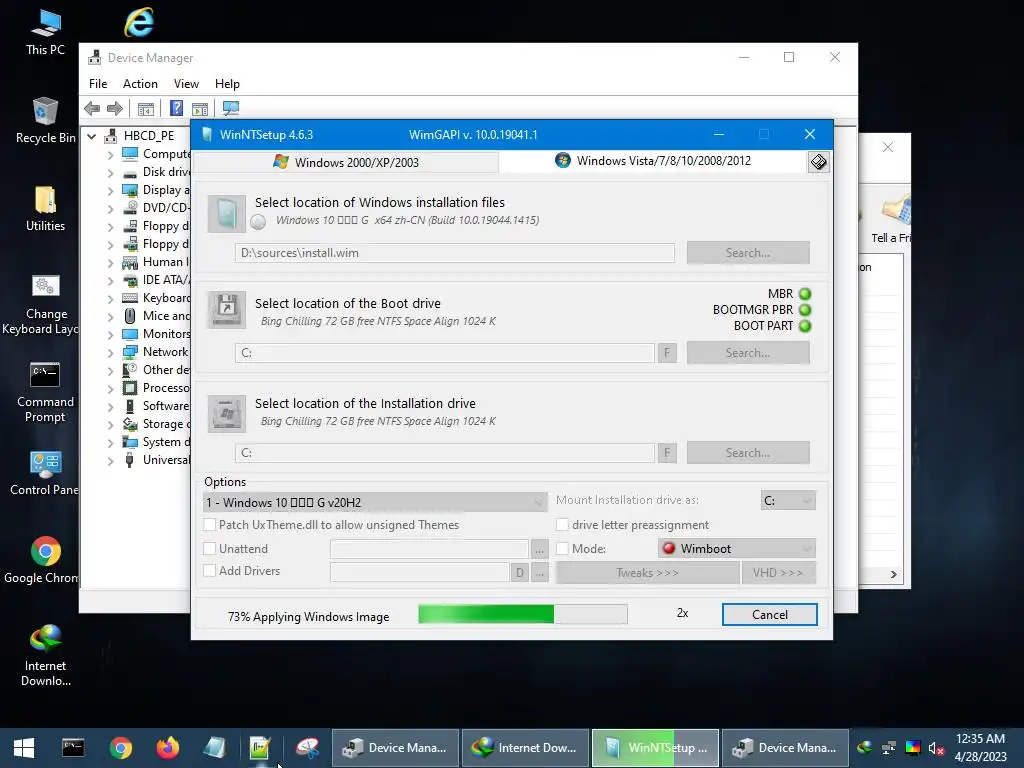Screen dimensions: 1024x768
Task: Click browse button next to Unattend field
Action: (539, 549)
